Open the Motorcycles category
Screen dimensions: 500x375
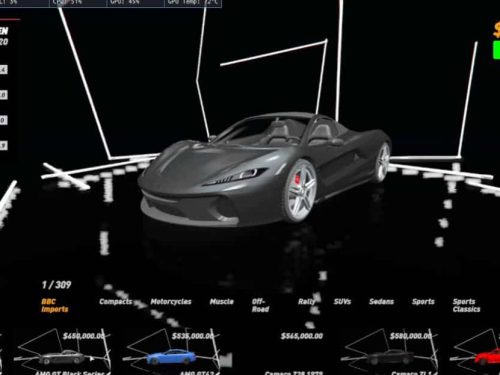click(171, 302)
